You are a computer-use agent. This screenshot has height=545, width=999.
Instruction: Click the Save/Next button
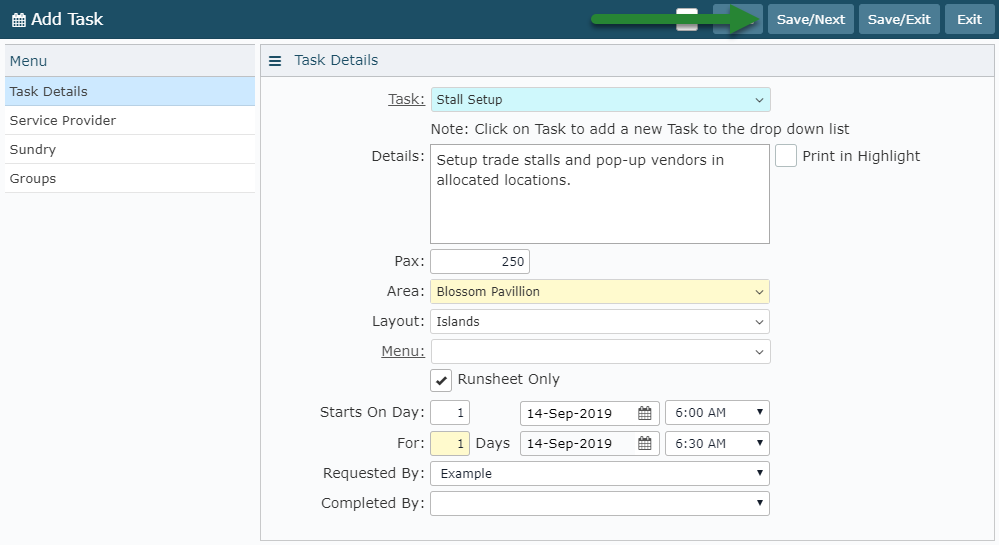click(810, 19)
